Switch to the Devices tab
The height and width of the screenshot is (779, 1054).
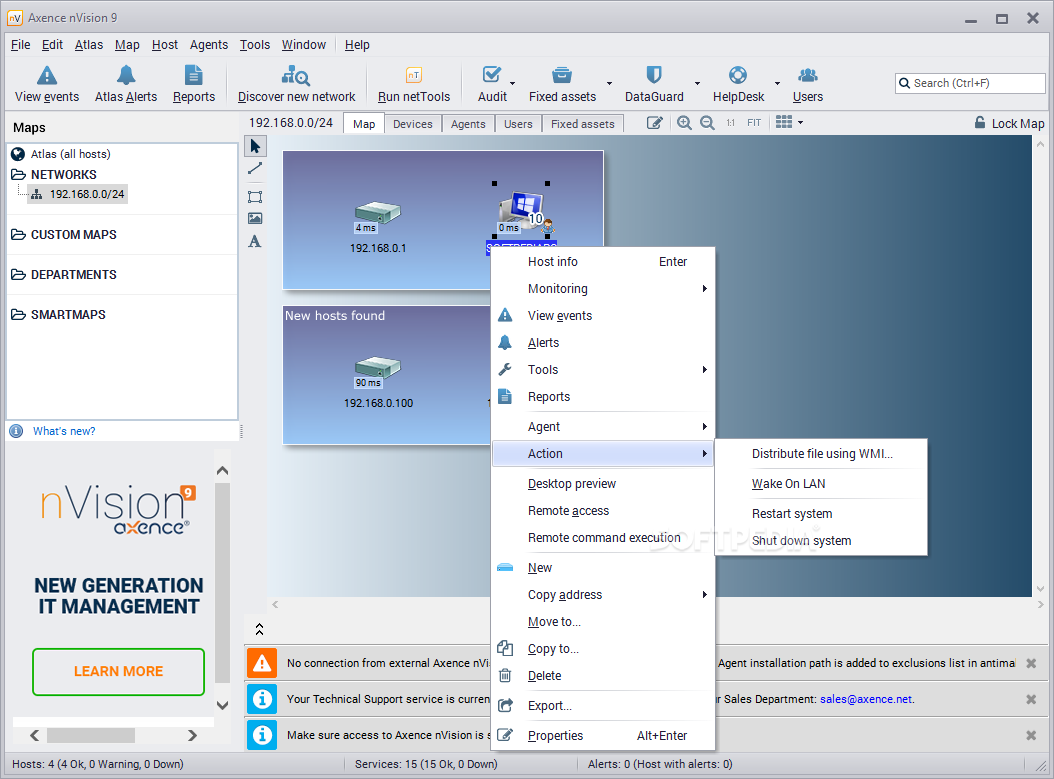(413, 124)
